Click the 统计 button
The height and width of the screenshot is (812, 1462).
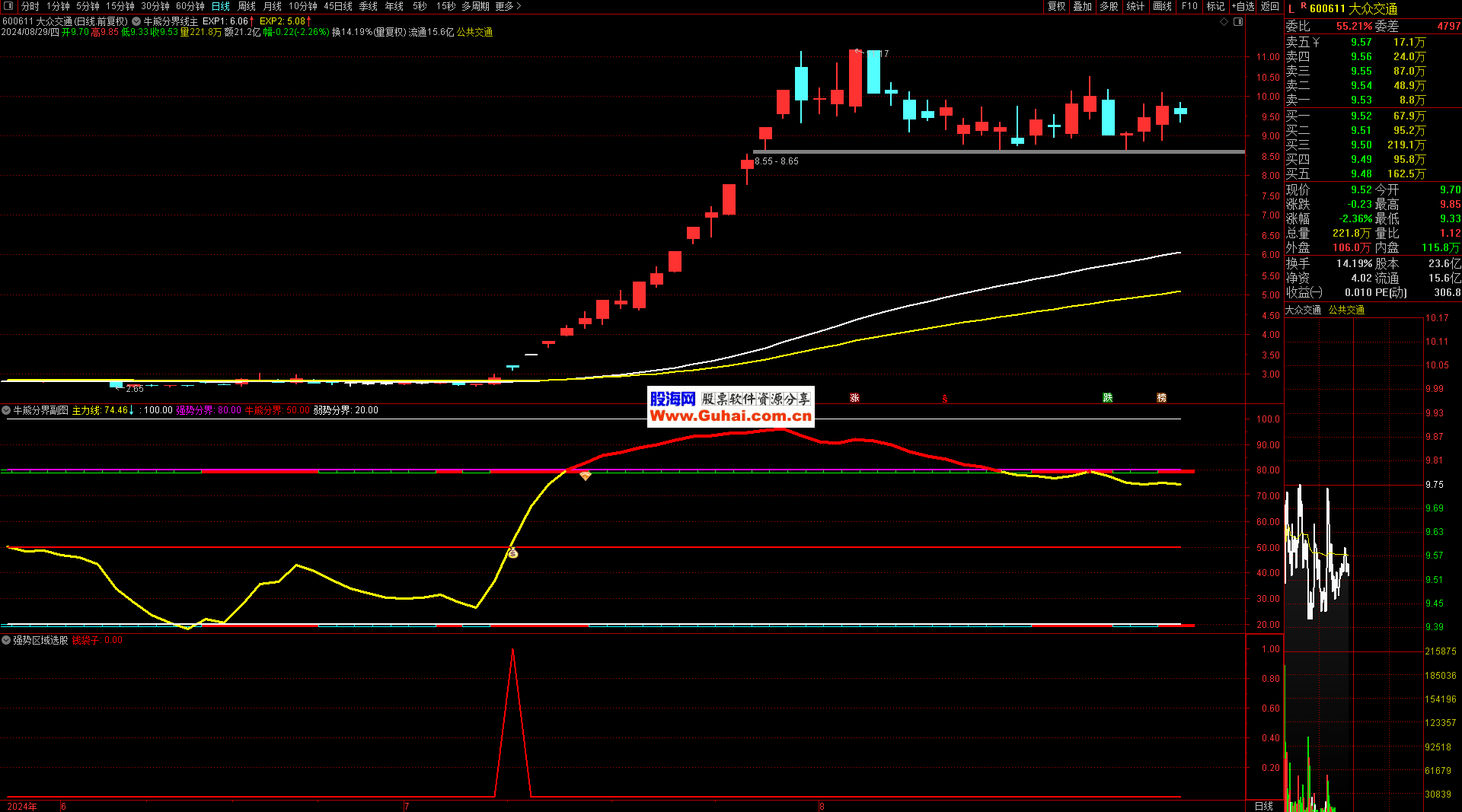pos(1135,6)
